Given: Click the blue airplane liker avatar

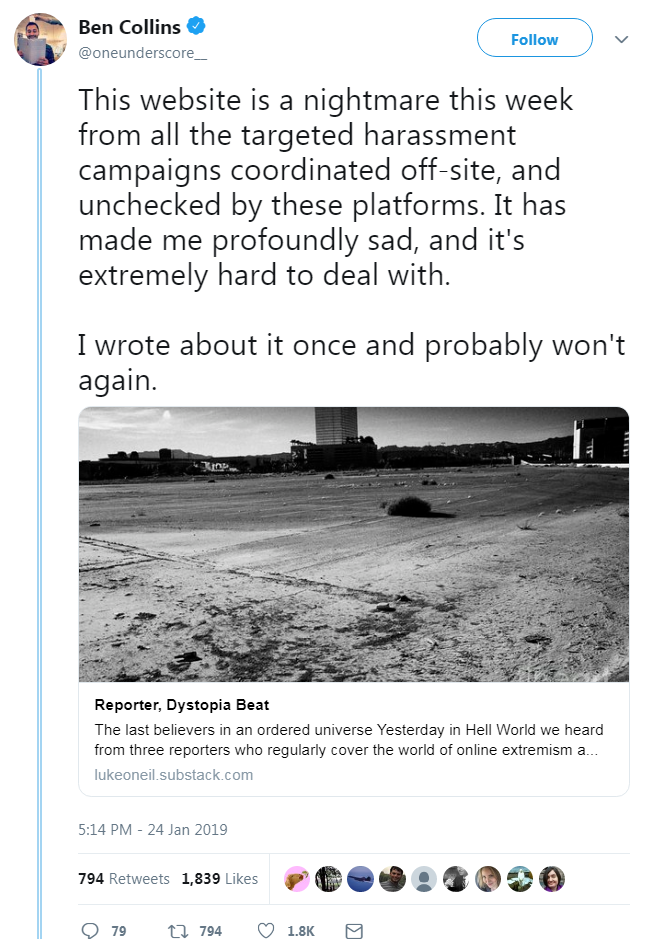Looking at the screenshot, I should point(361,879).
